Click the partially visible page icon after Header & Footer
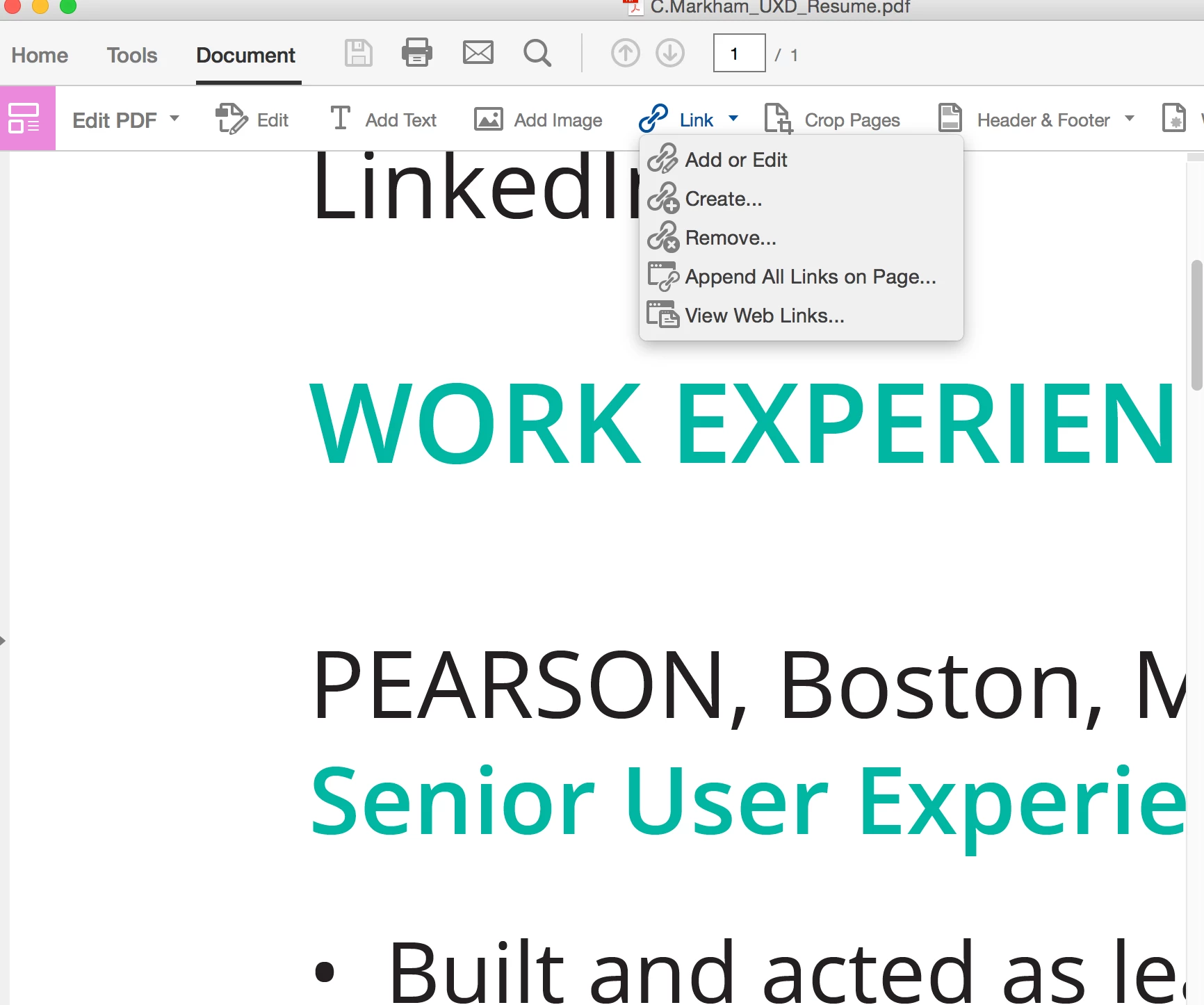This screenshot has height=1005, width=1204. click(x=1174, y=118)
